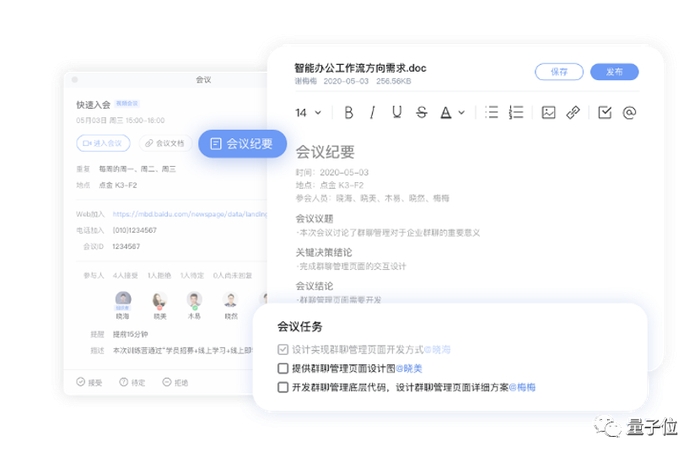Viewport: 700px width, 457px height.
Task: Insert a hyperlink via link icon
Action: pyautogui.click(x=573, y=112)
